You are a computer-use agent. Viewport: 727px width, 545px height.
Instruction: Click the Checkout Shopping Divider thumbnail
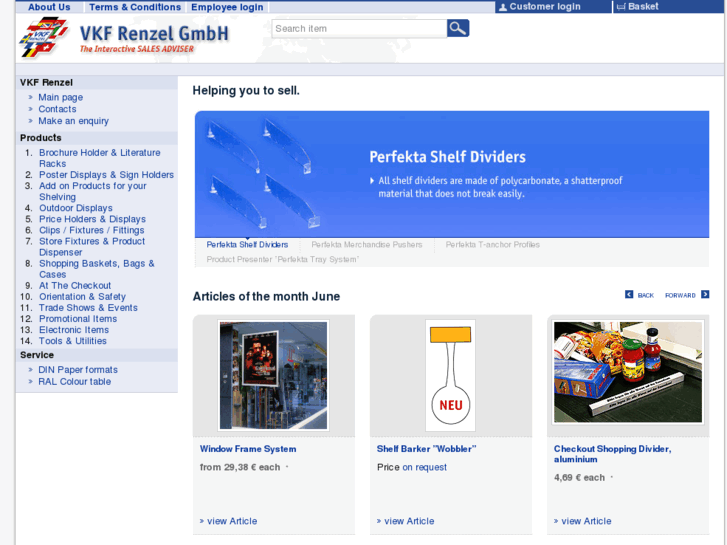tap(628, 372)
